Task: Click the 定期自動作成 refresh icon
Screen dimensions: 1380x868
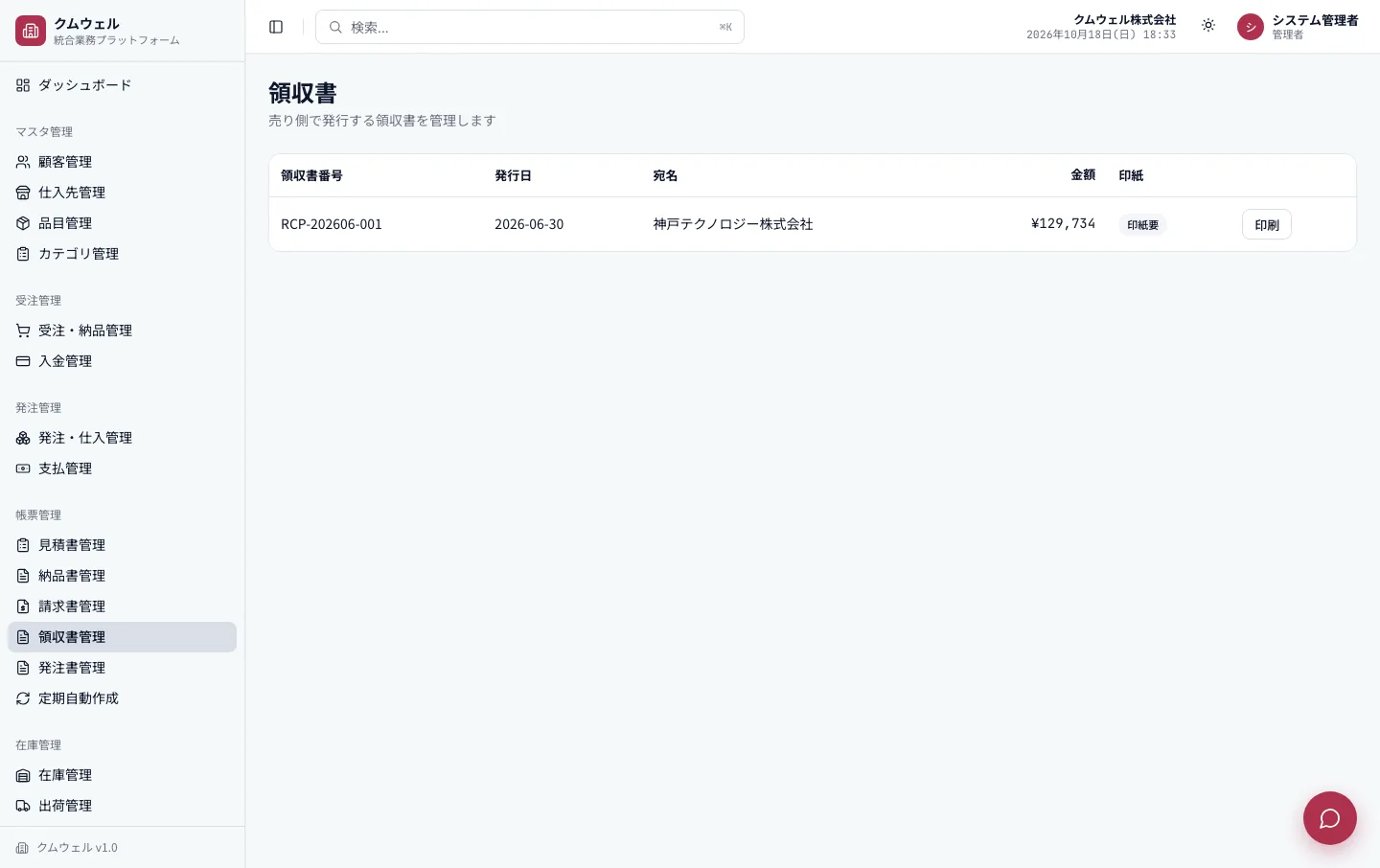Action: 23,698
